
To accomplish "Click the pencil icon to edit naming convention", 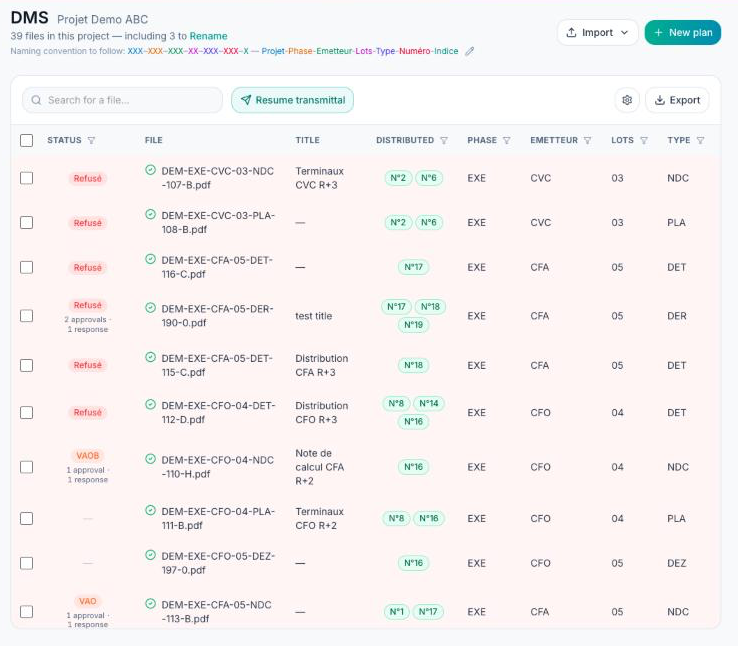I will click(x=469, y=51).
